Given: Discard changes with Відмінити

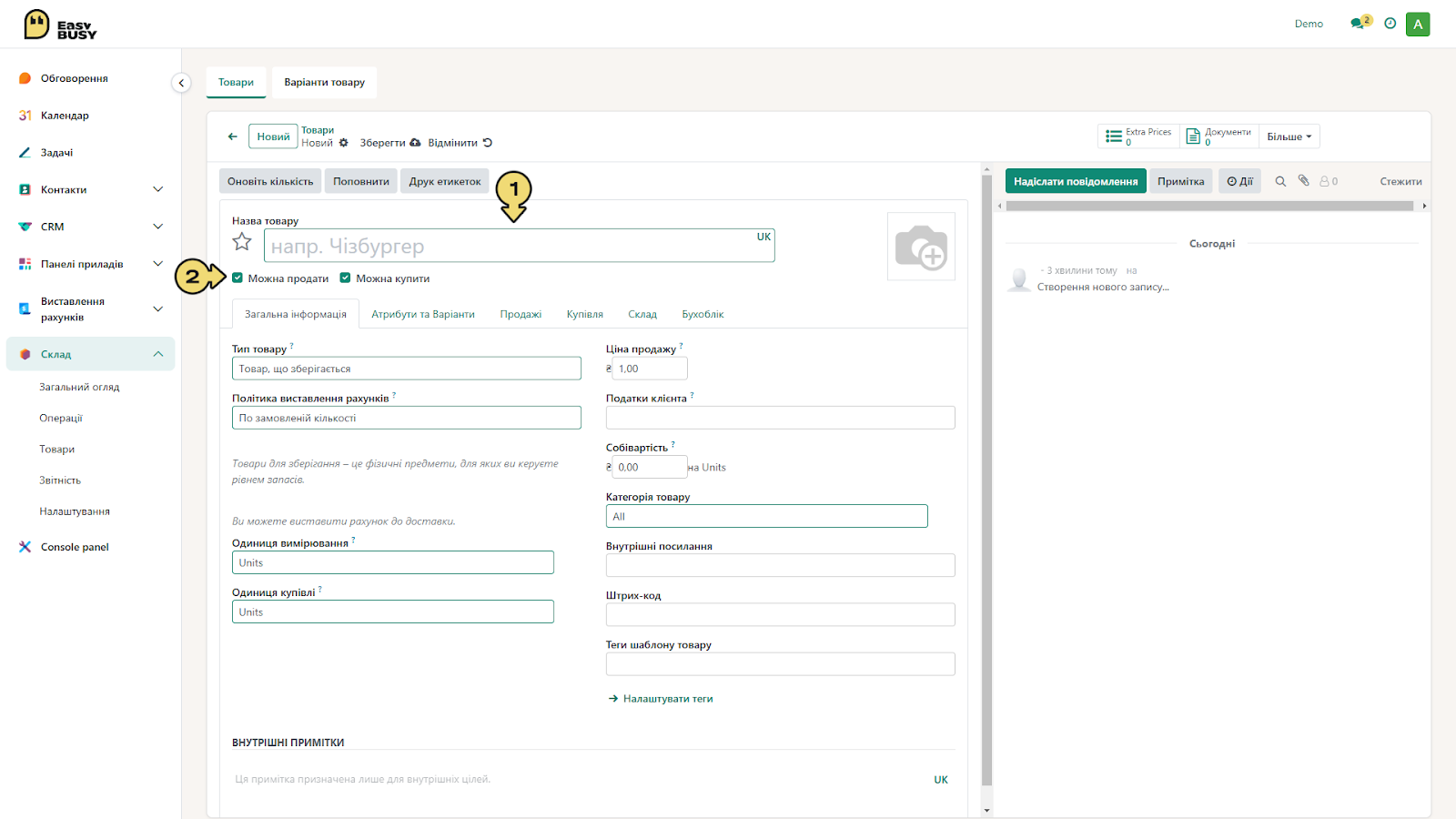Looking at the screenshot, I should [460, 143].
